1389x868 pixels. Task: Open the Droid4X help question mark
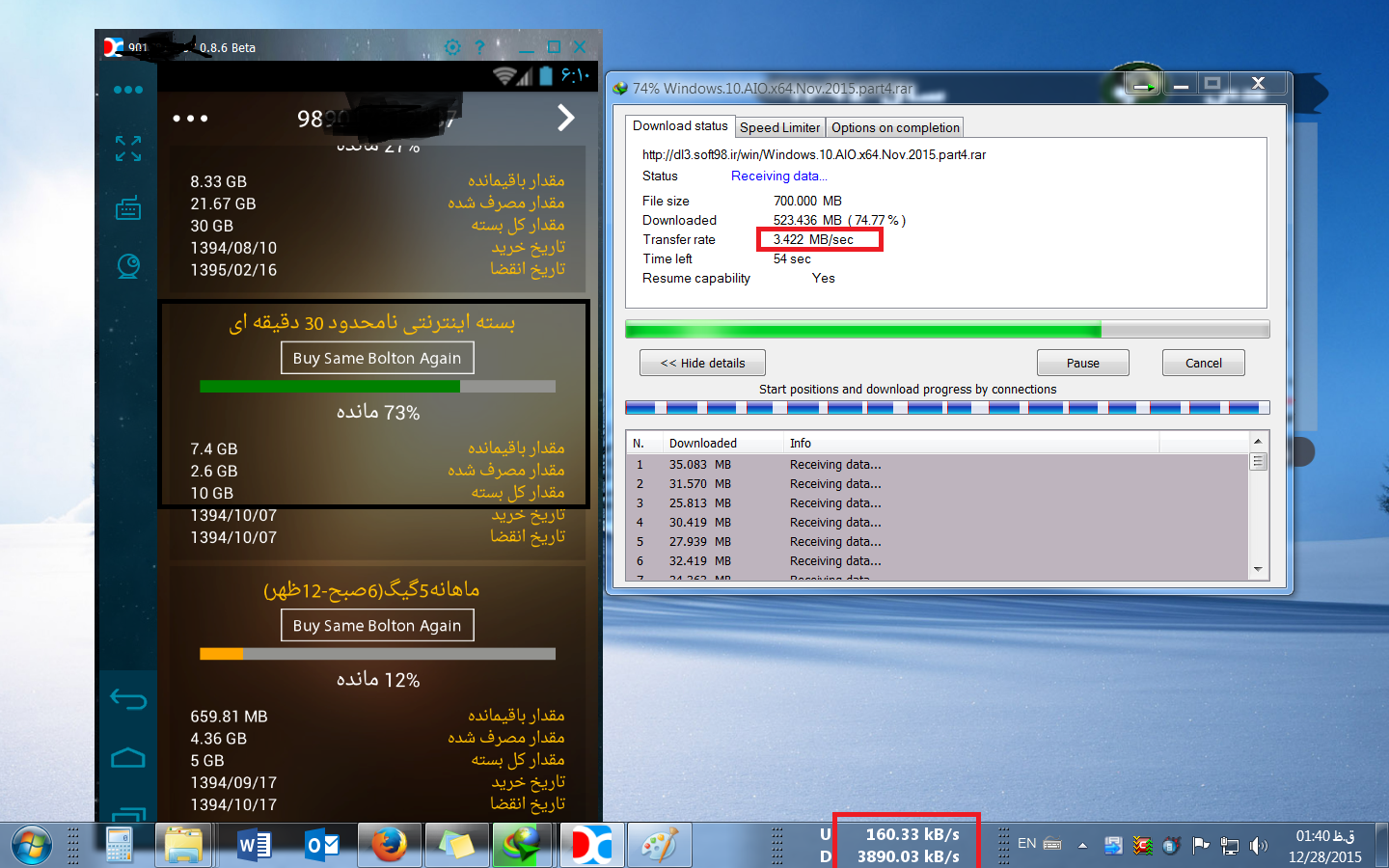[479, 47]
